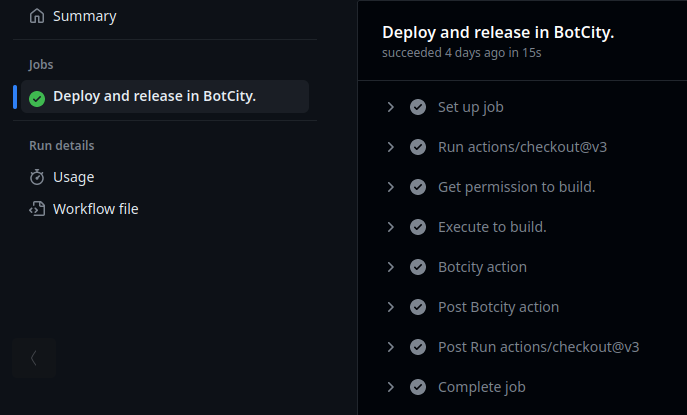Expand the Complete job step
687x415 pixels.
pos(391,387)
